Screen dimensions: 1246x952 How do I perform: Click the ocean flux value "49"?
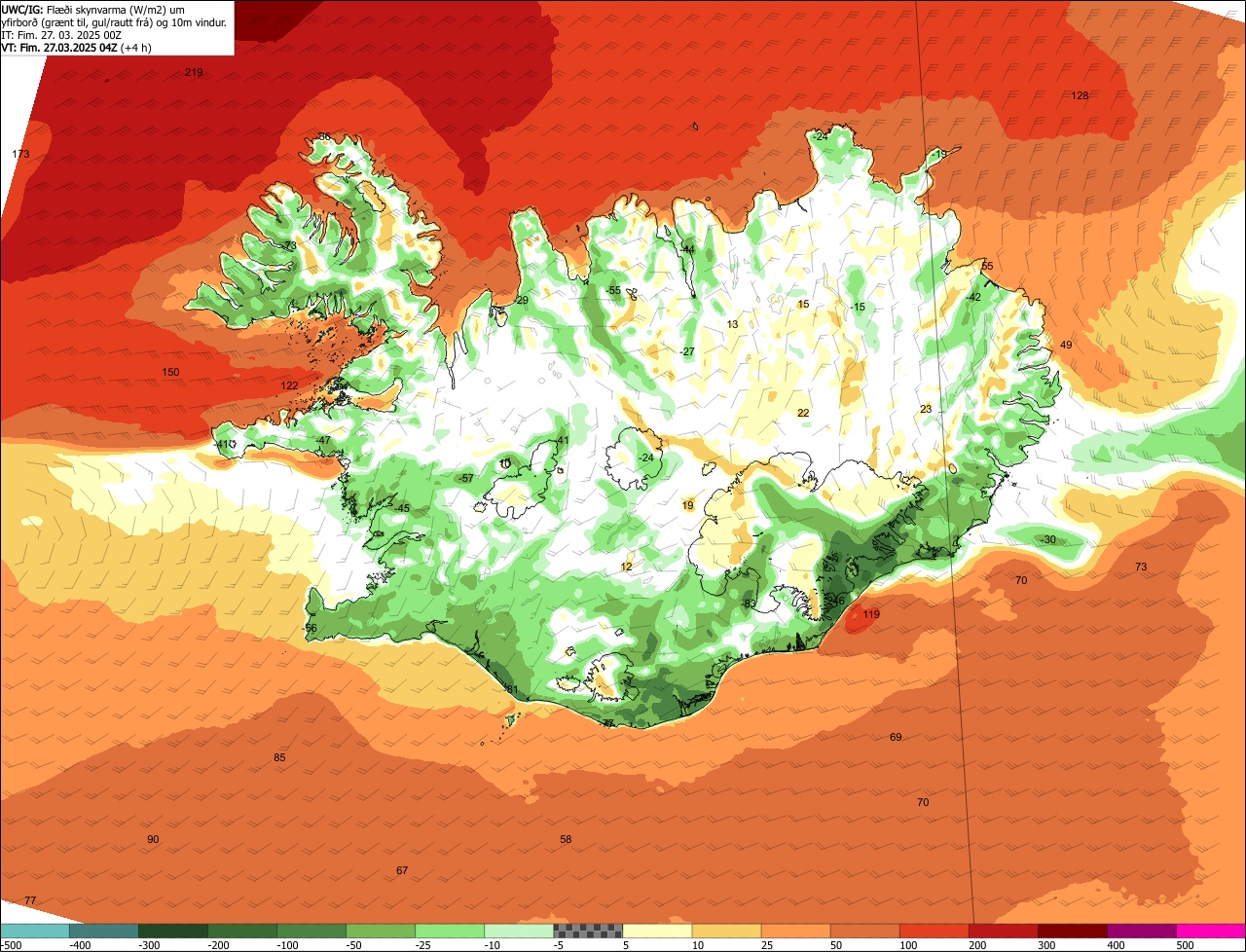pos(1066,346)
